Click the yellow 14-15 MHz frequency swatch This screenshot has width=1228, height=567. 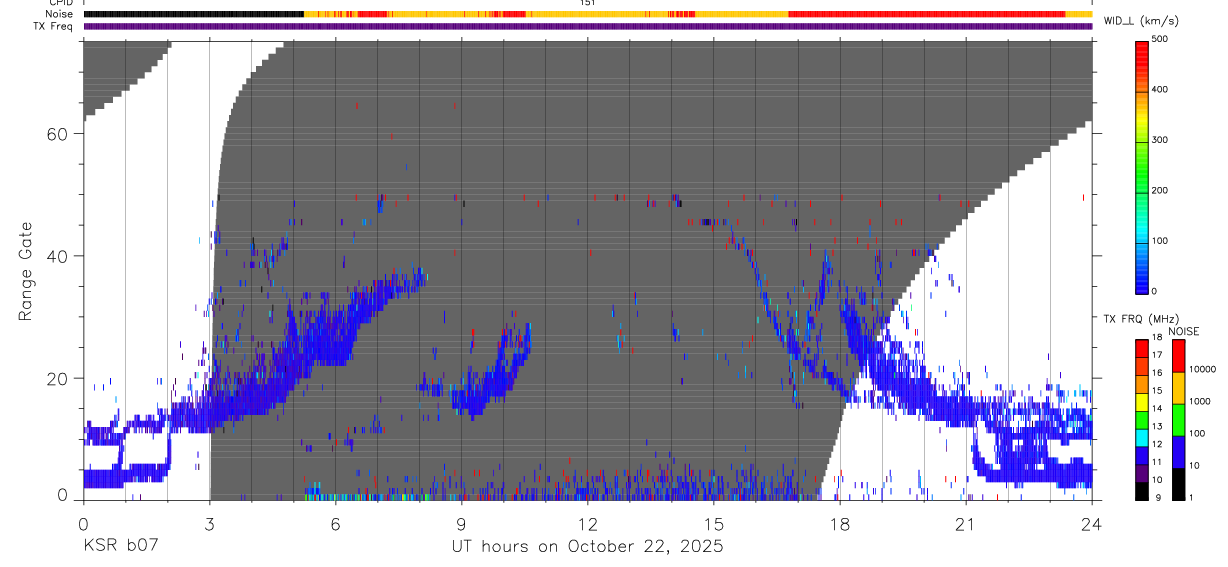coord(1141,401)
